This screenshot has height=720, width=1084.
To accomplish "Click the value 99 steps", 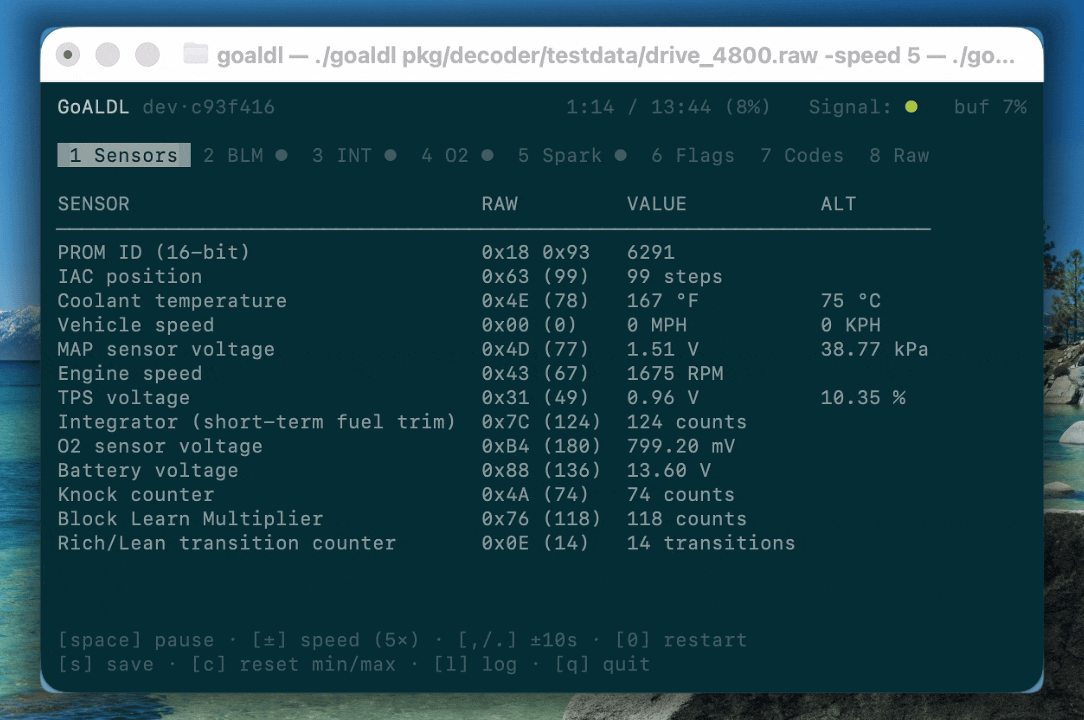I will tap(675, 276).
